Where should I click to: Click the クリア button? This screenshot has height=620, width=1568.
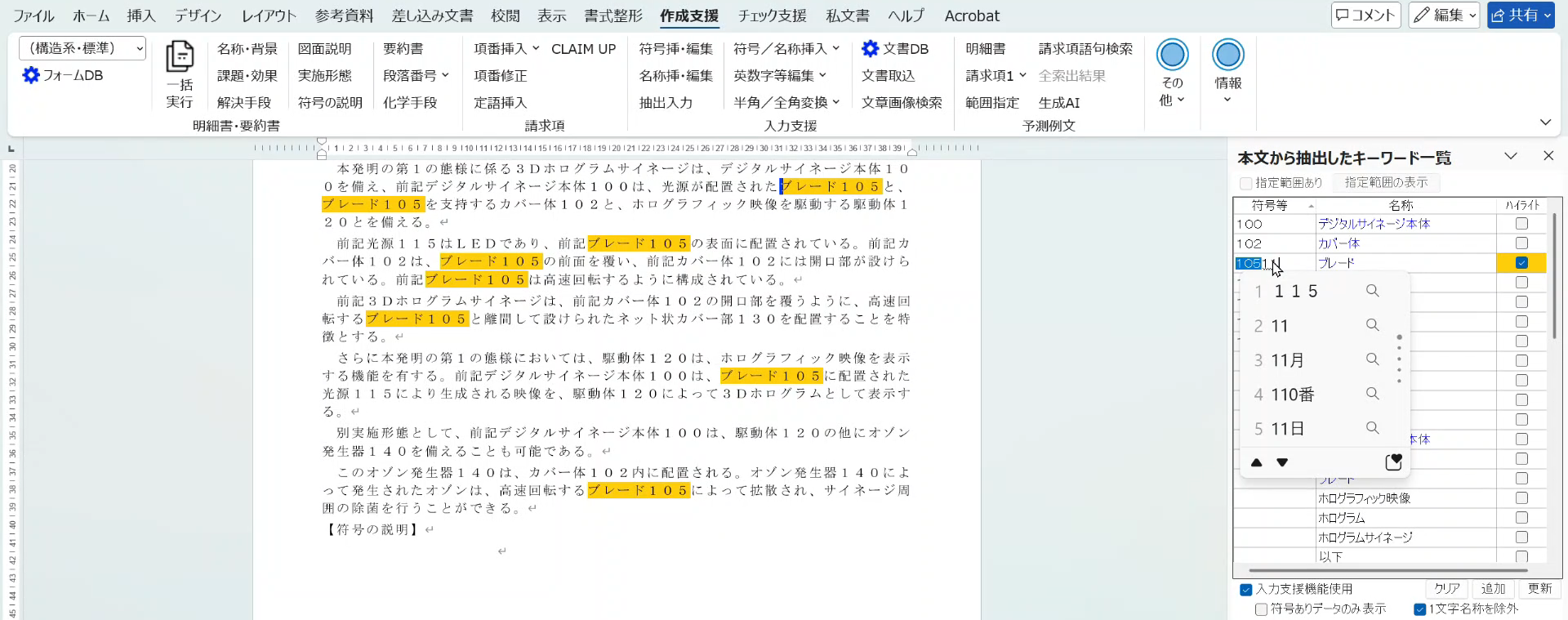1447,589
